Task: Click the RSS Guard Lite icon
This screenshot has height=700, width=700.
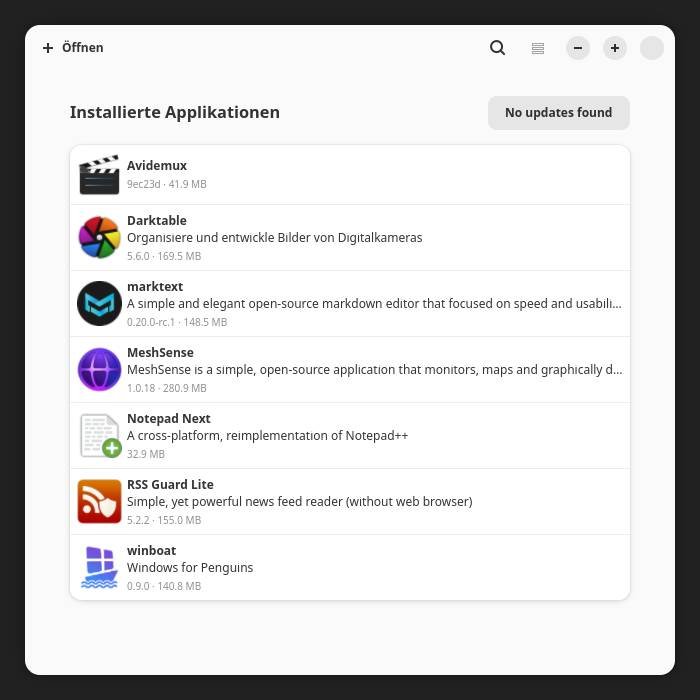Action: [x=99, y=501]
